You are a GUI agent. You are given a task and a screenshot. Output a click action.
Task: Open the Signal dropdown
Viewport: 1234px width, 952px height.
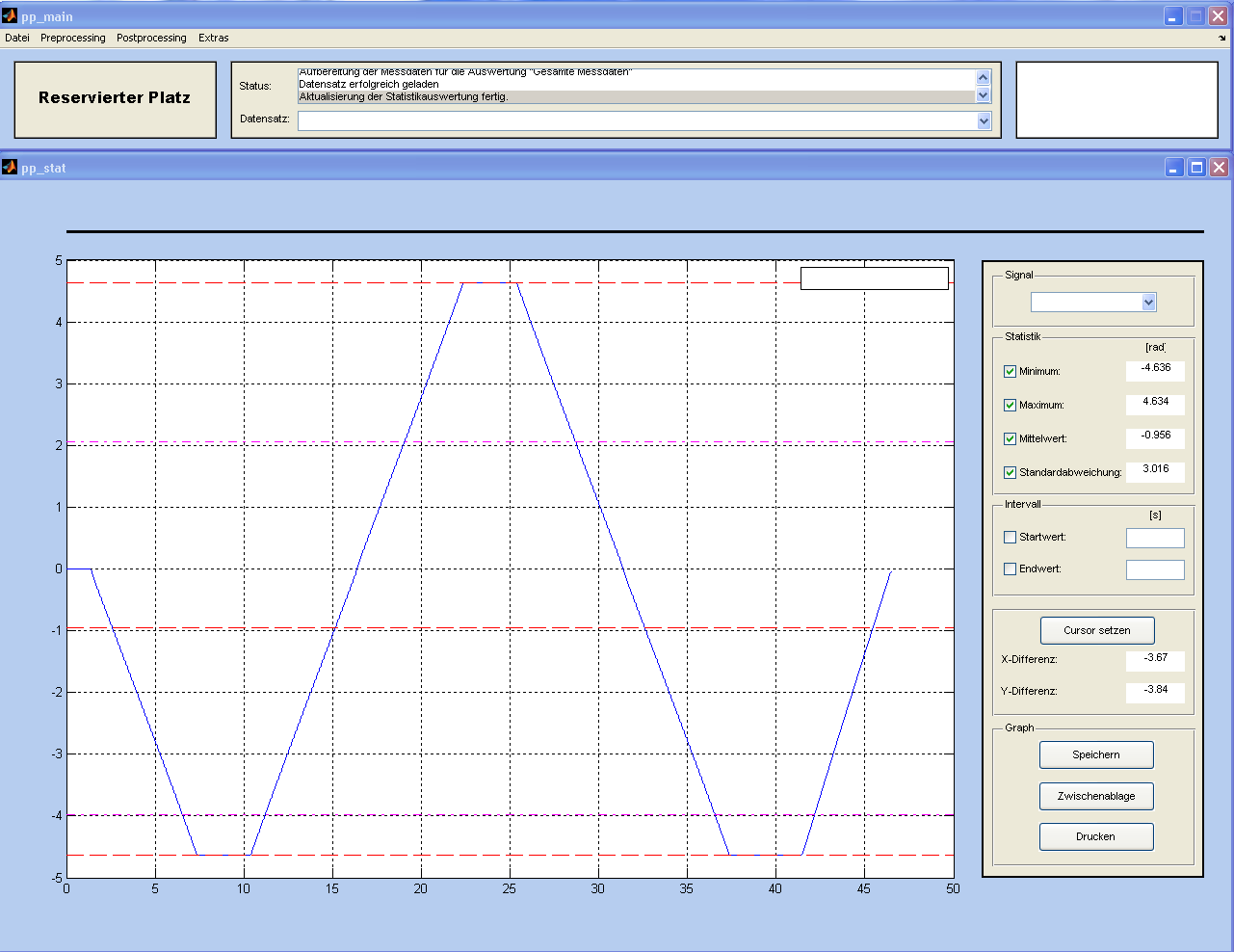pos(1148,303)
